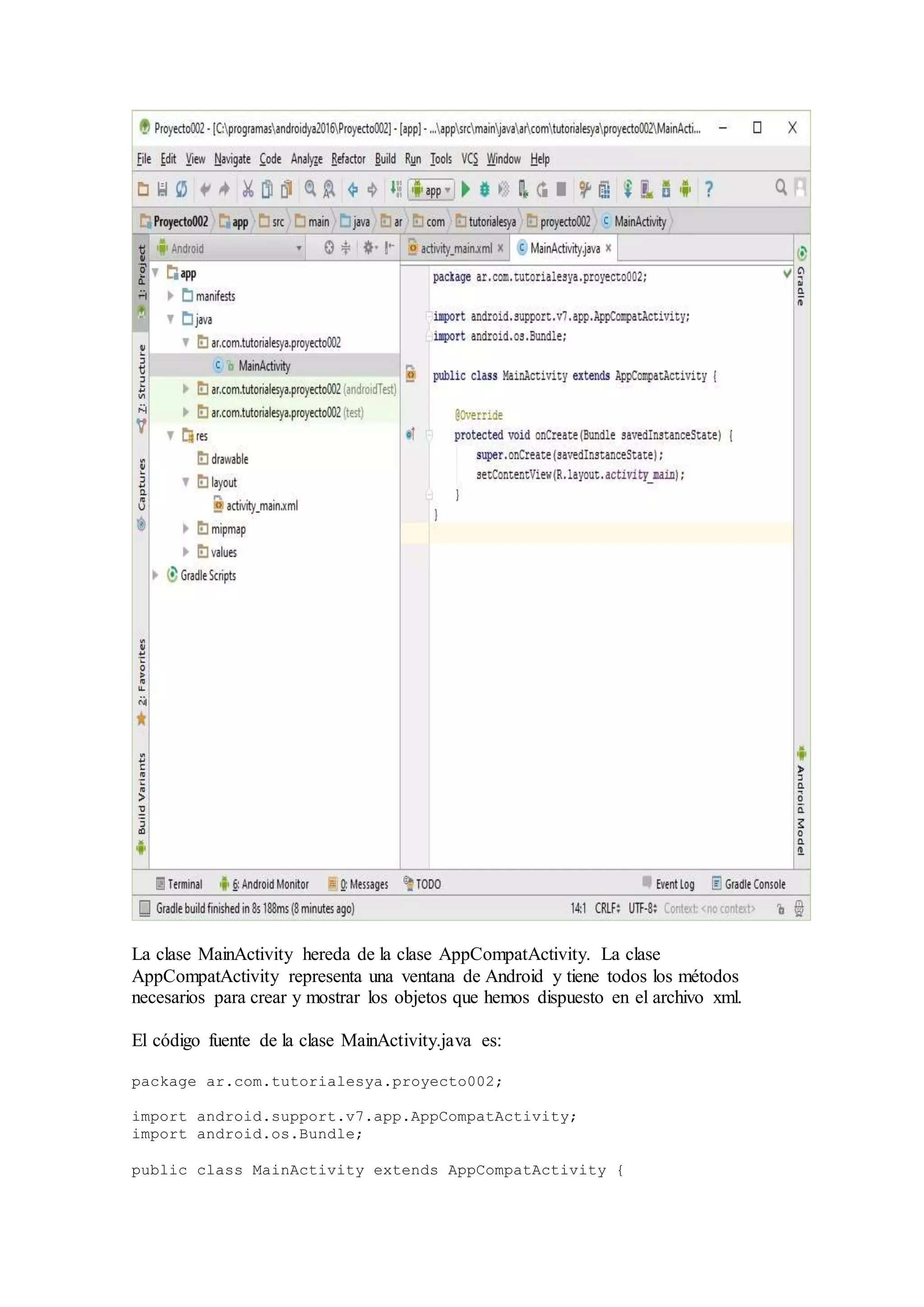Click the Debug app bug icon
Screen dimensions: 924x1307
coord(485,189)
